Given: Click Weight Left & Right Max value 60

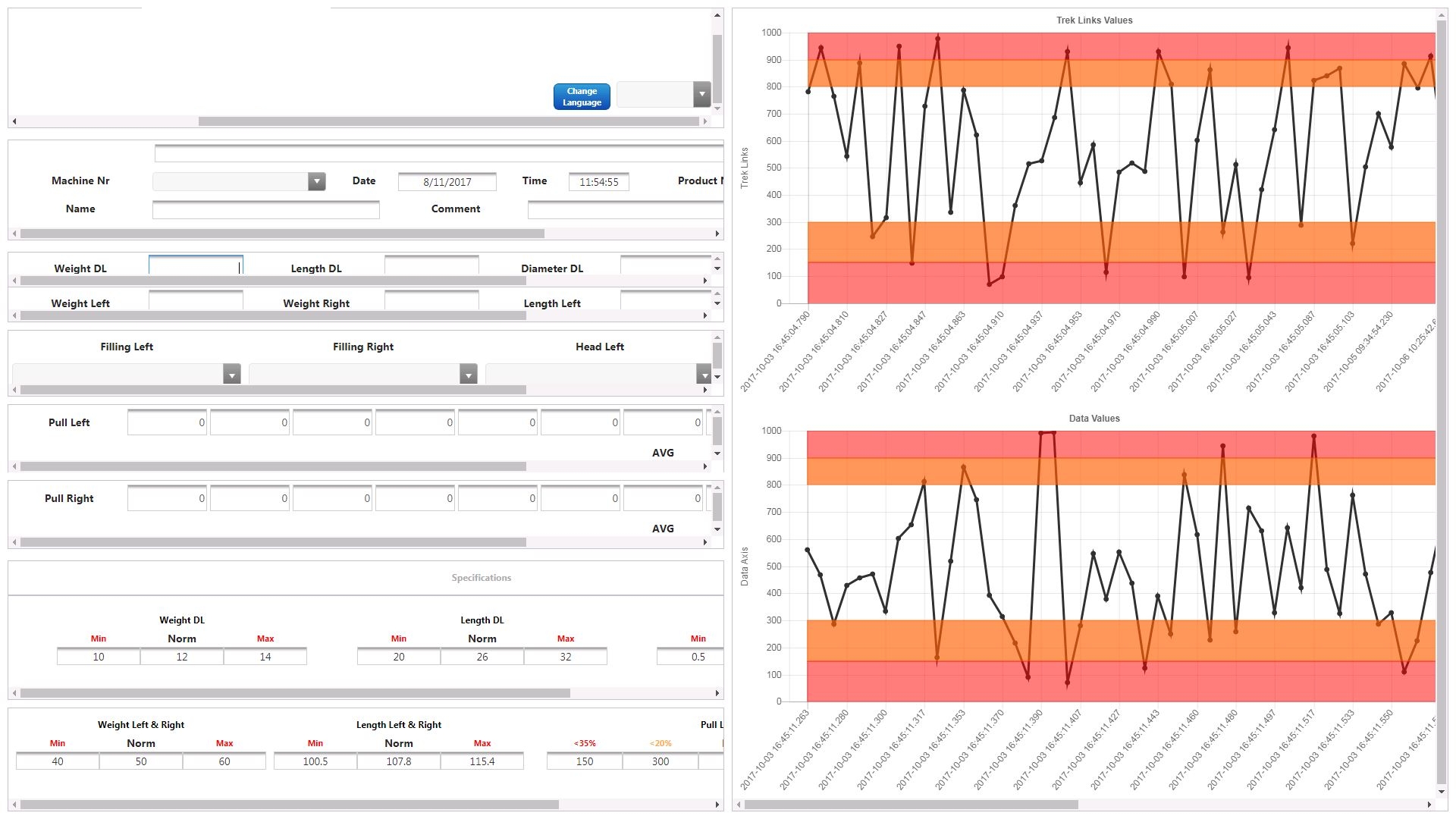Looking at the screenshot, I should (x=224, y=761).
